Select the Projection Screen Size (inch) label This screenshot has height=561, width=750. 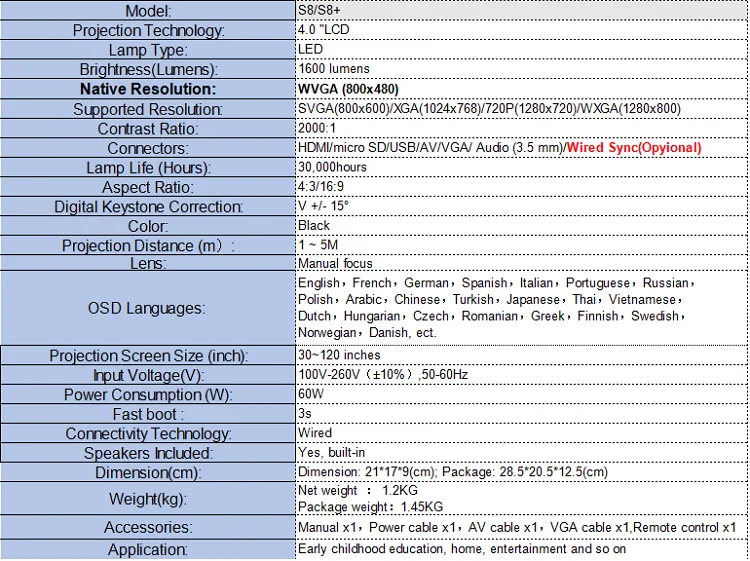[148, 356]
